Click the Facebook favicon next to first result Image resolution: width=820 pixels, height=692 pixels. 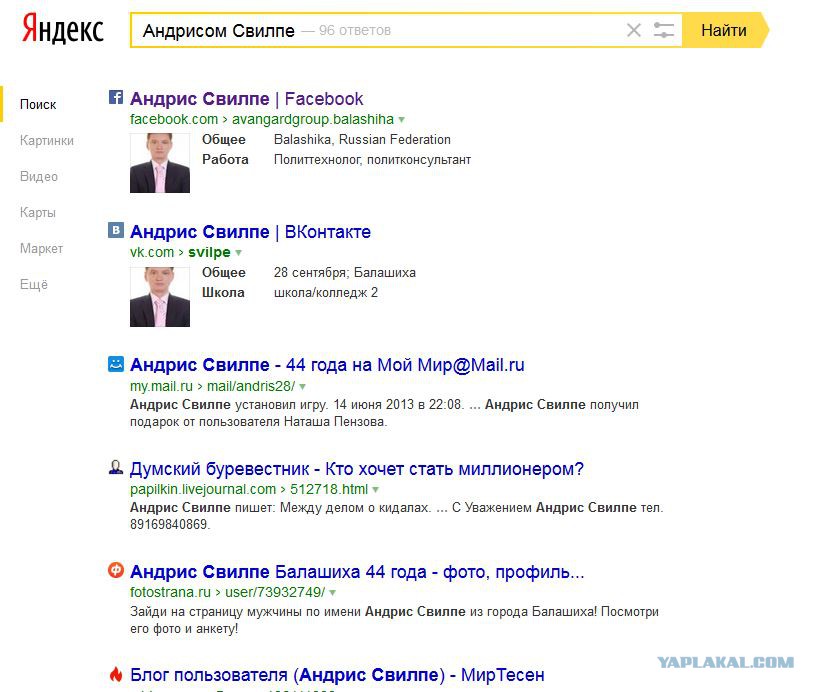(x=116, y=97)
